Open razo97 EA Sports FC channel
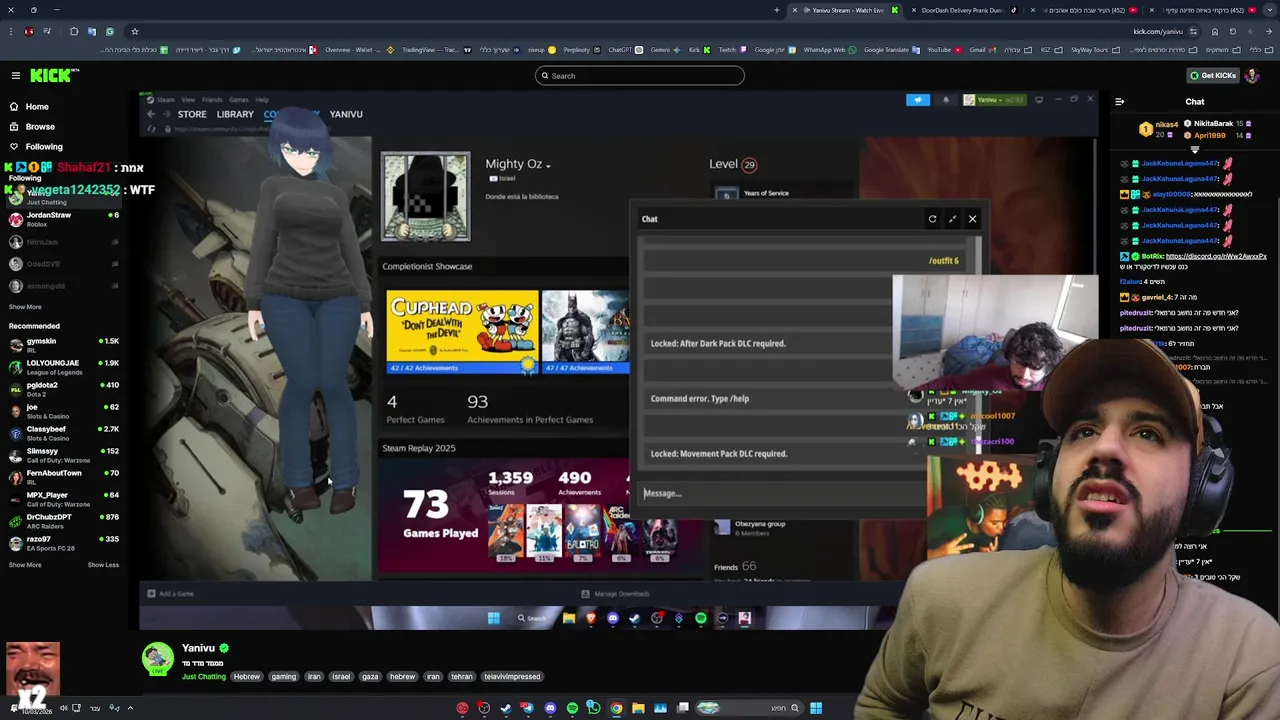 62,543
